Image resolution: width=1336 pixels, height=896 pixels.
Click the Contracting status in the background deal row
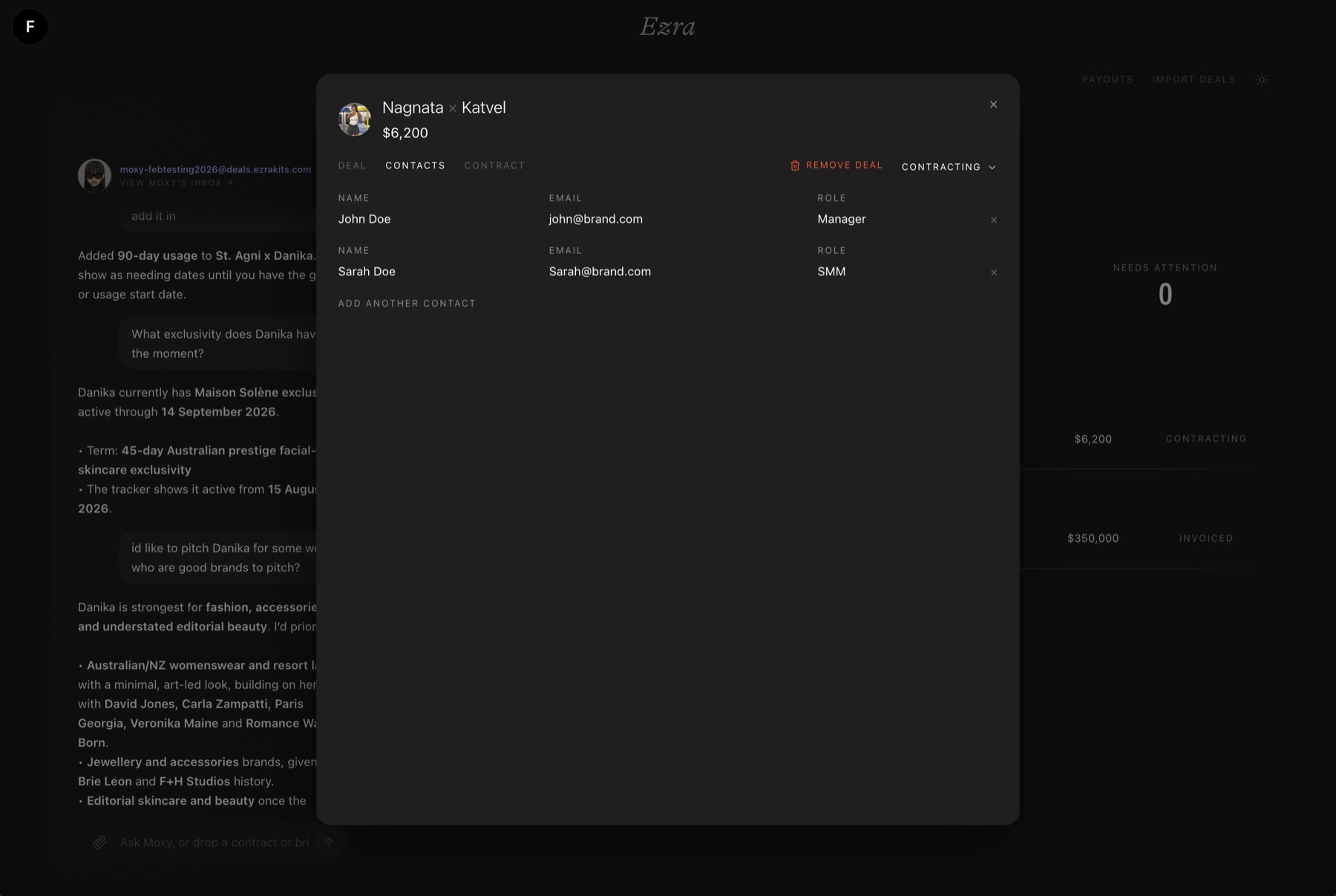pyautogui.click(x=1206, y=439)
